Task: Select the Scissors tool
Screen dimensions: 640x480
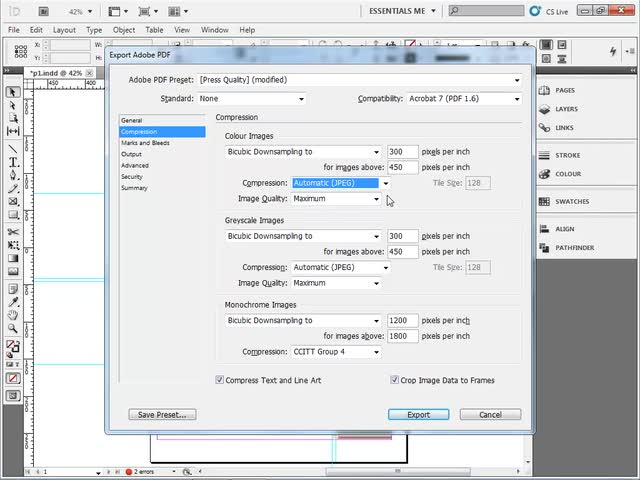Action: pos(13,232)
